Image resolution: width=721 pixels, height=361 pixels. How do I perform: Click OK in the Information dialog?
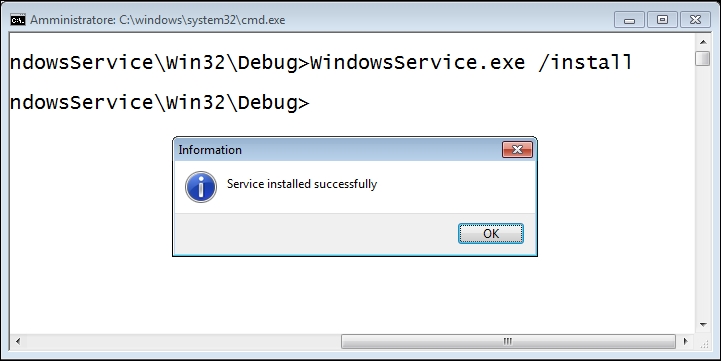[x=491, y=233]
